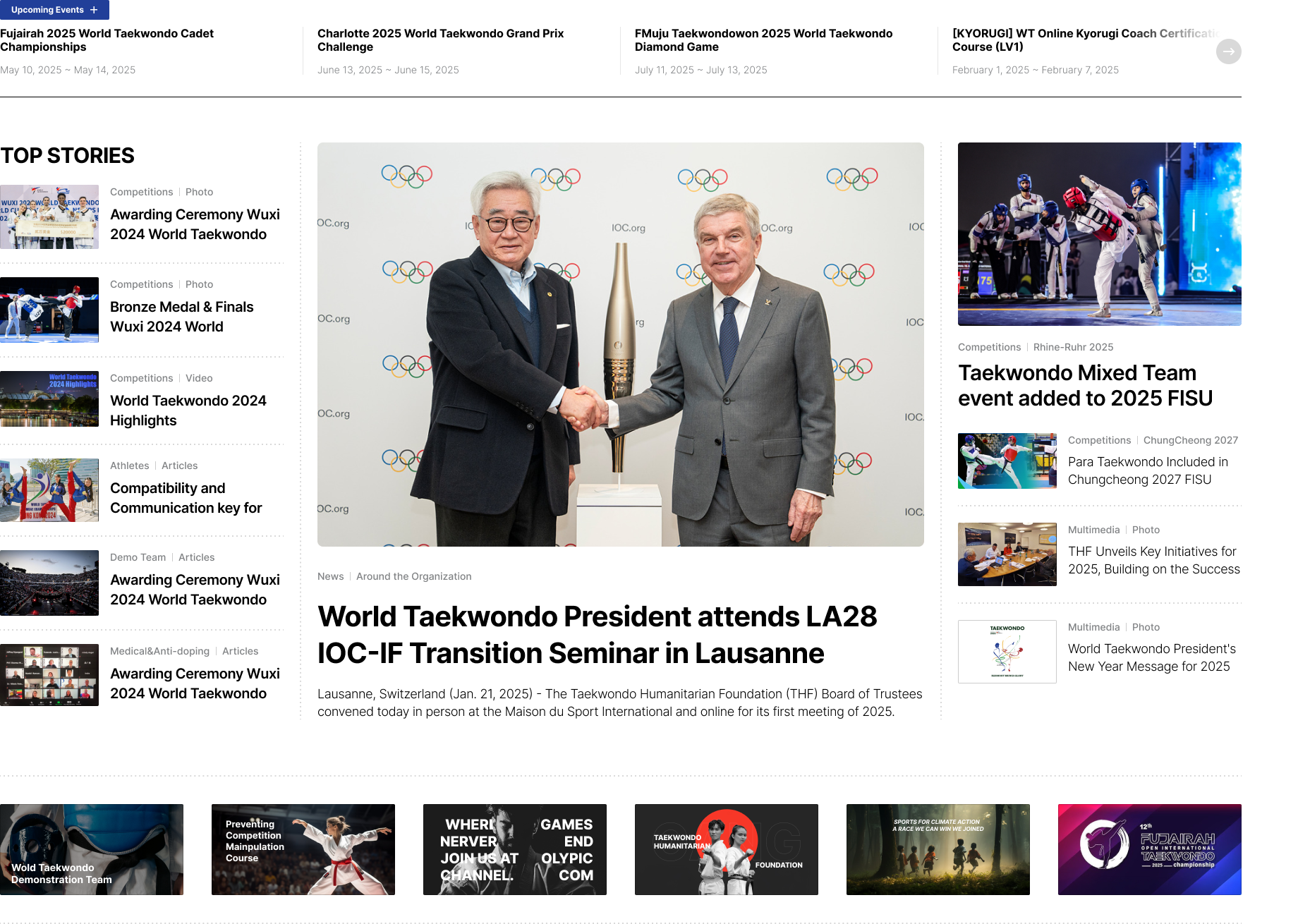View the conference room meeting thumbnail
The height and width of the screenshot is (924, 1298).
pos(1007,554)
